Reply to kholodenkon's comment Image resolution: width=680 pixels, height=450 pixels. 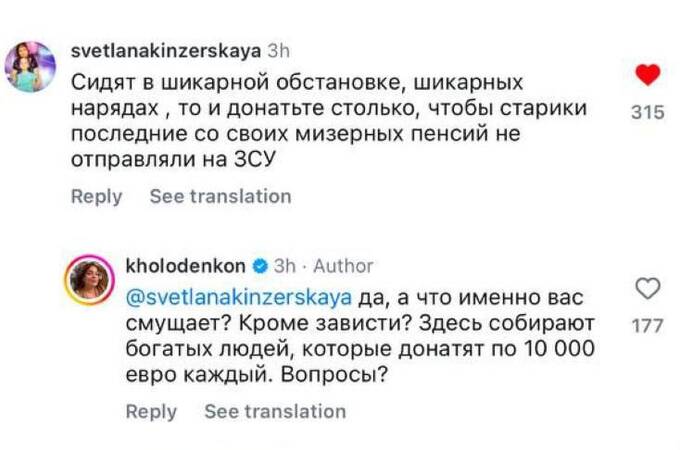point(151,411)
